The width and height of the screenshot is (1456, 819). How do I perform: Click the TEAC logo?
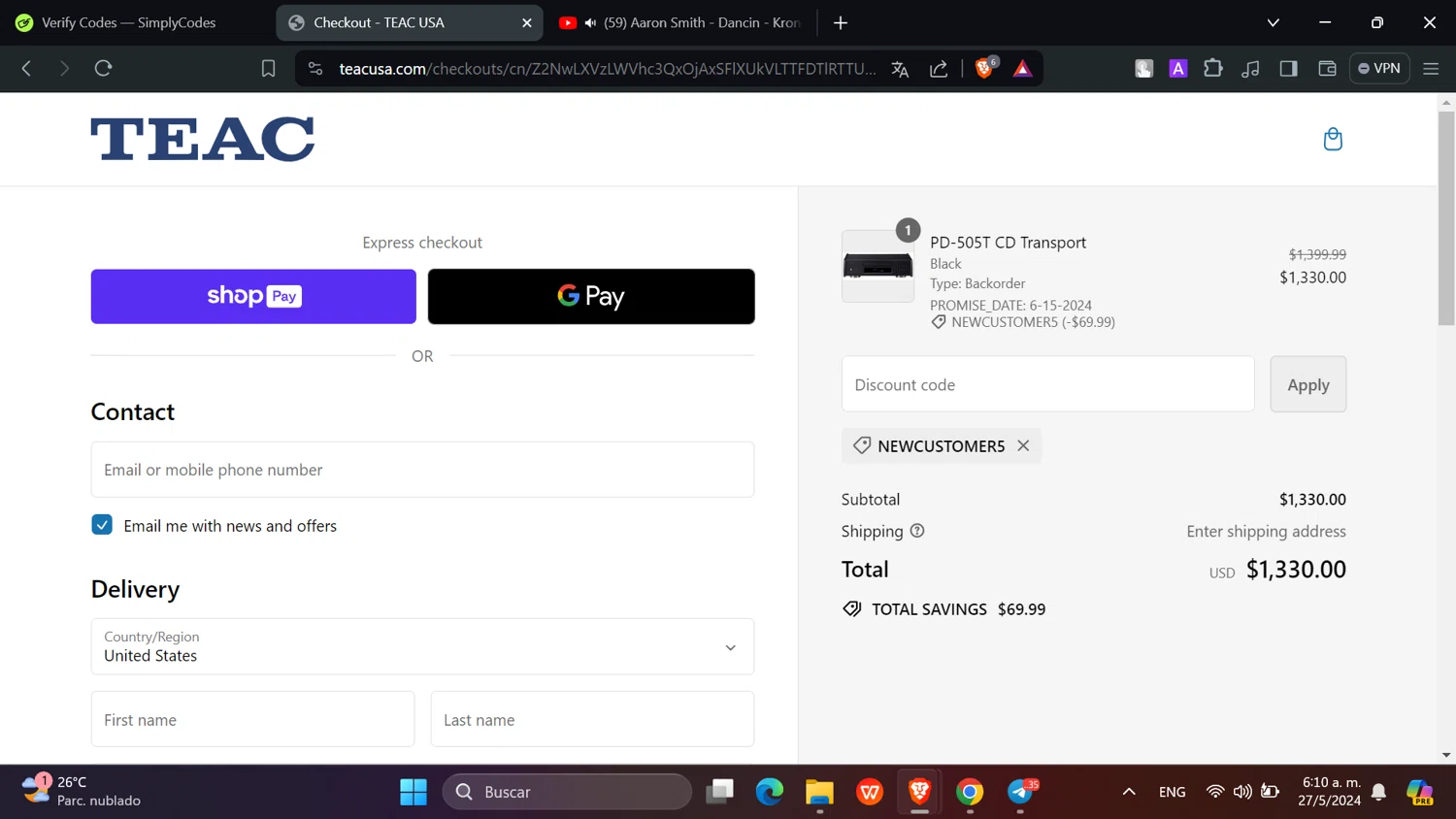203,139
